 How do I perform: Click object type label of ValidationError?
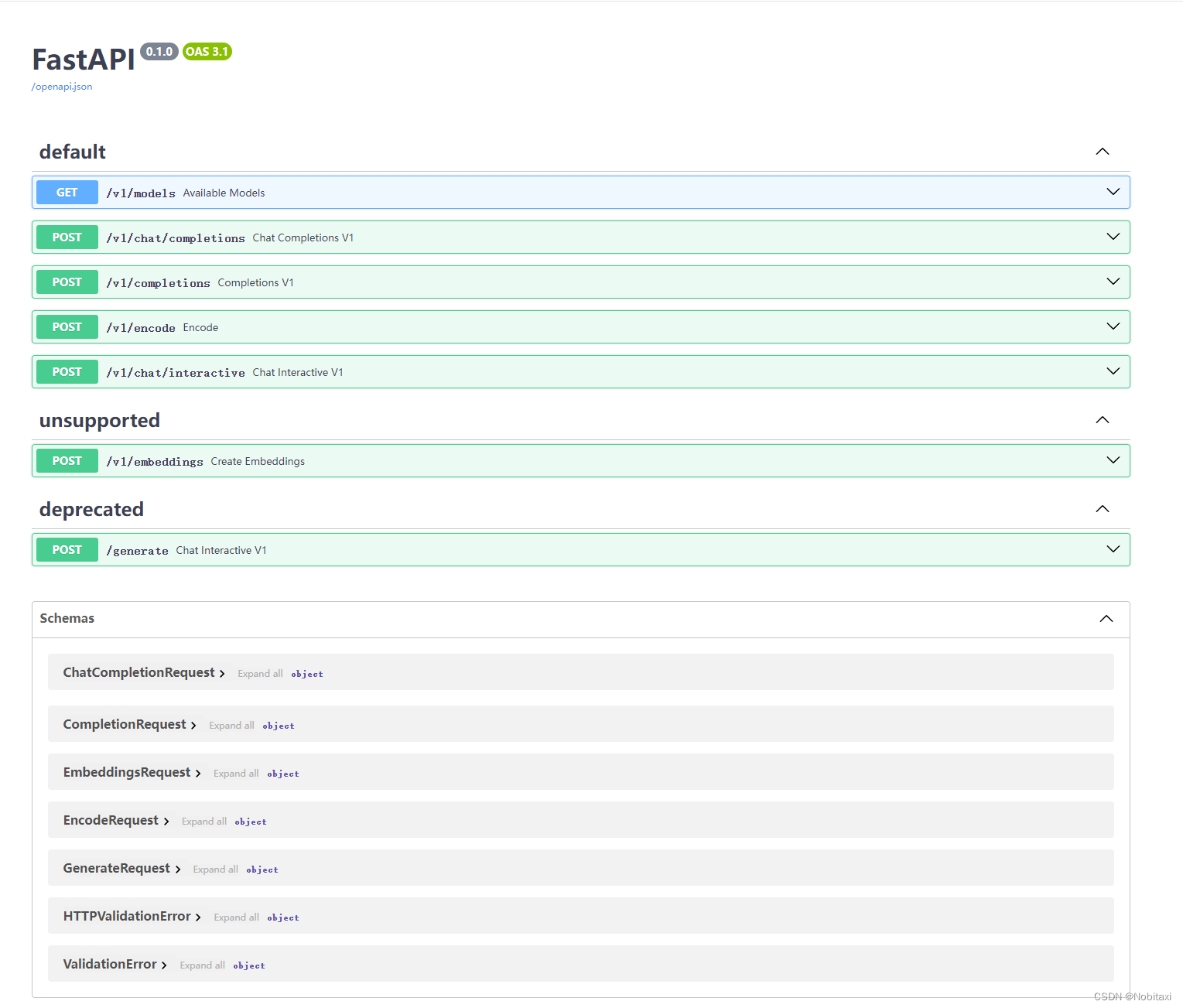(249, 966)
